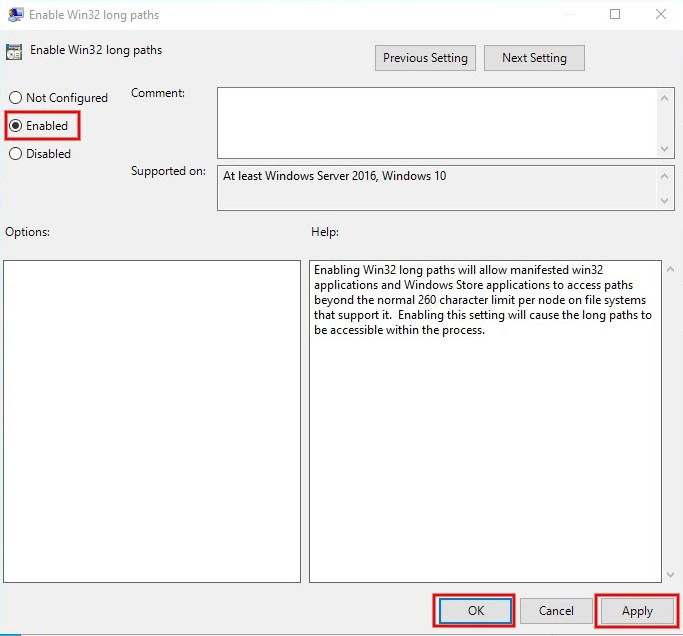683x636 pixels.
Task: Click inside the Comment text box
Action: tap(437, 123)
